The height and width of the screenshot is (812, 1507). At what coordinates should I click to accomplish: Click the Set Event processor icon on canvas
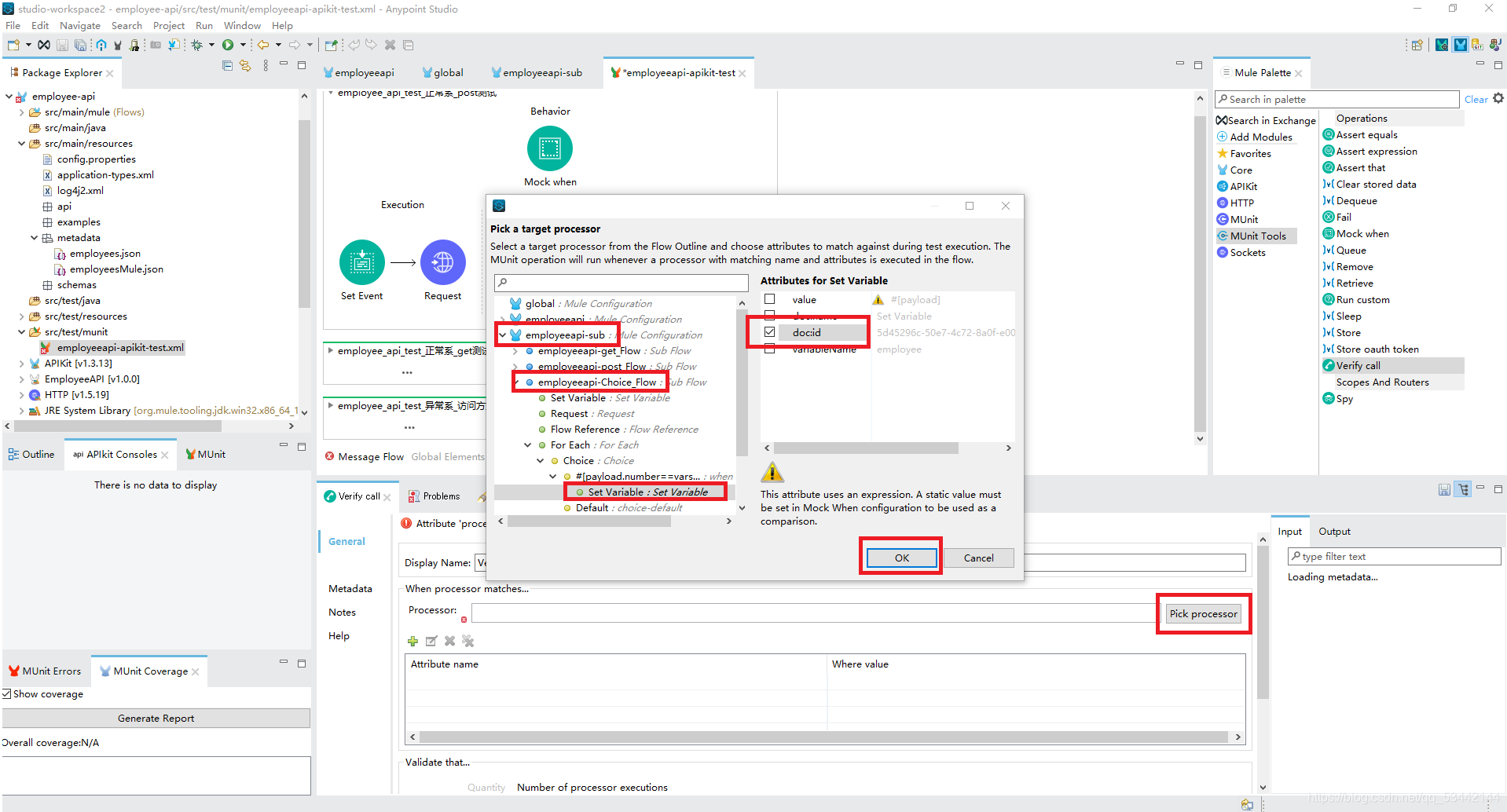pos(361,262)
